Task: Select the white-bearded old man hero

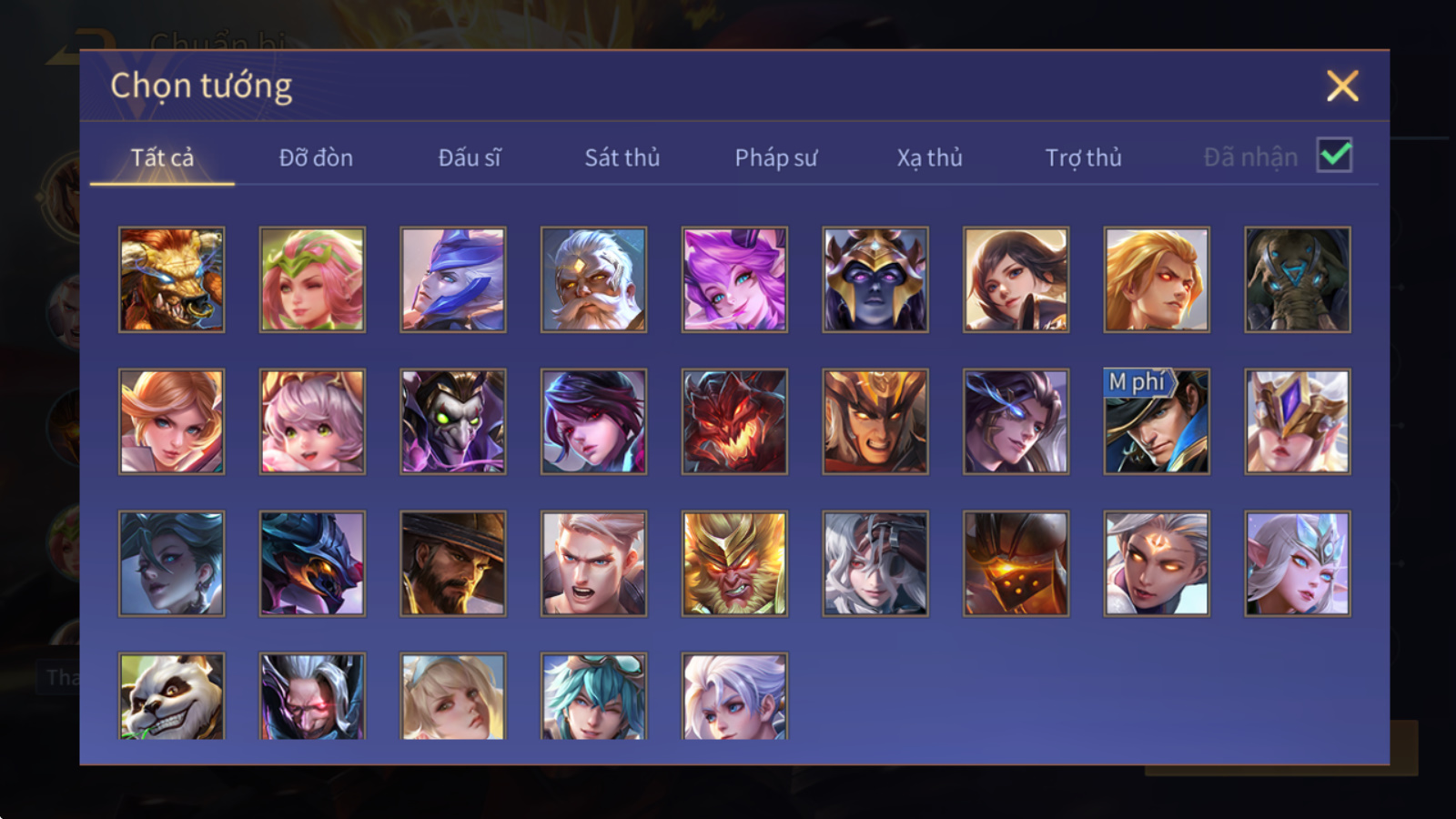Action: (593, 279)
